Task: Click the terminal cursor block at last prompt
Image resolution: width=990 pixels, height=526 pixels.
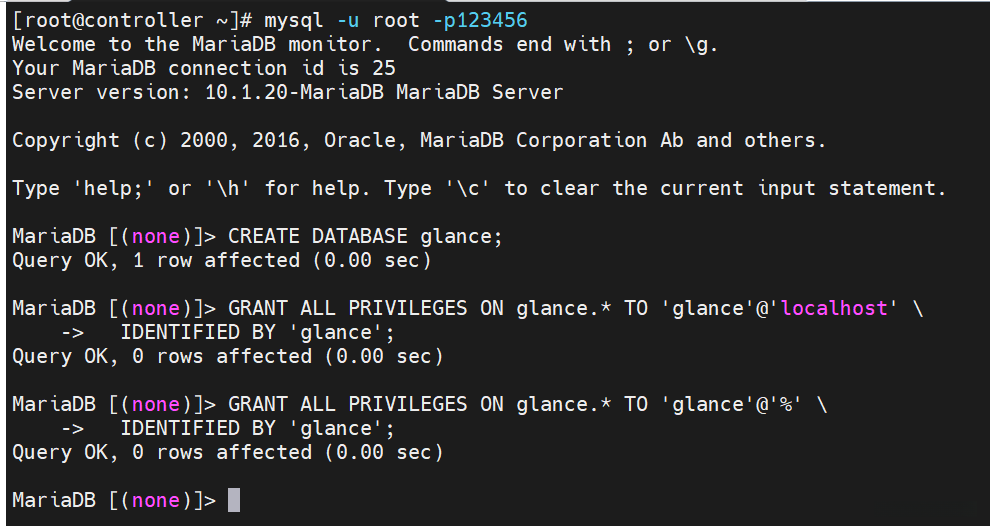Action: (x=234, y=500)
